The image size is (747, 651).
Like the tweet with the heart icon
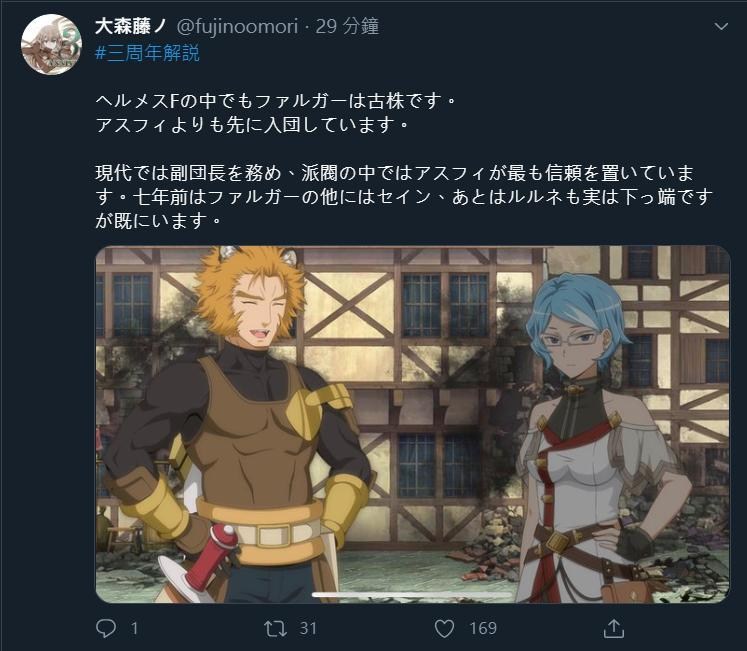444,629
